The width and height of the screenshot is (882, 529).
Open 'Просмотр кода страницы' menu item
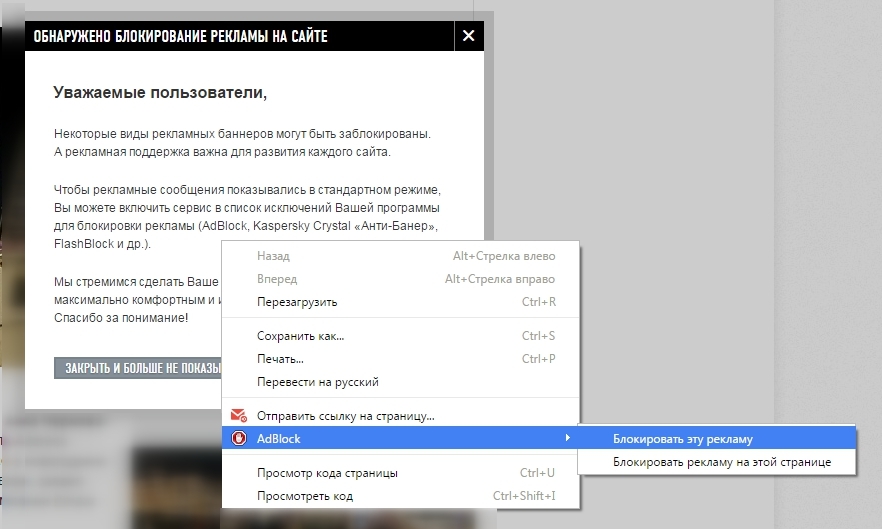(327, 473)
